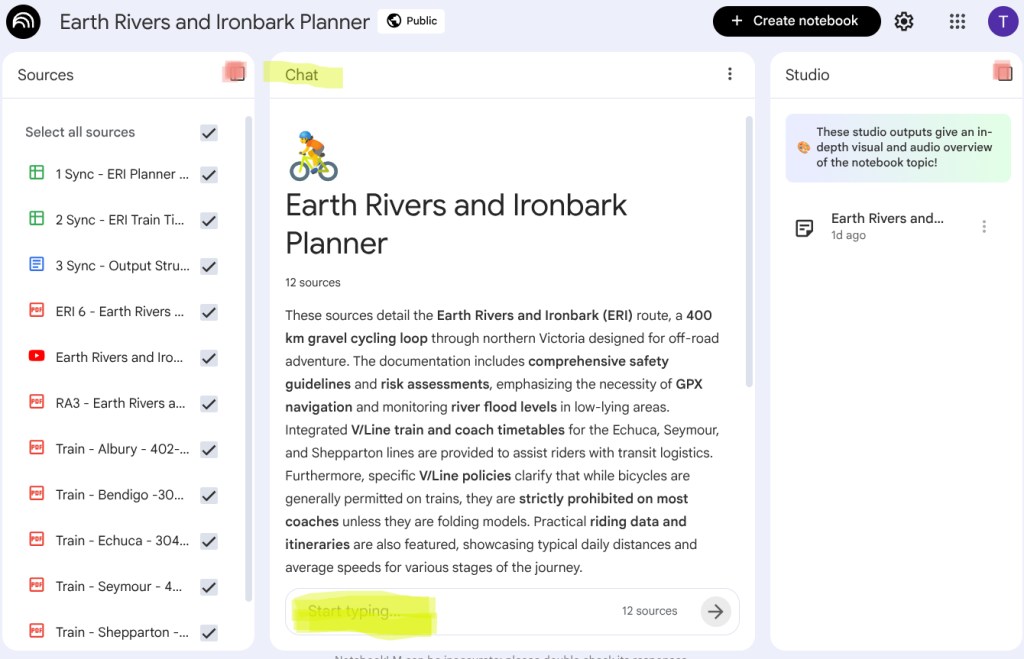Submit the chat message arrow

715,611
